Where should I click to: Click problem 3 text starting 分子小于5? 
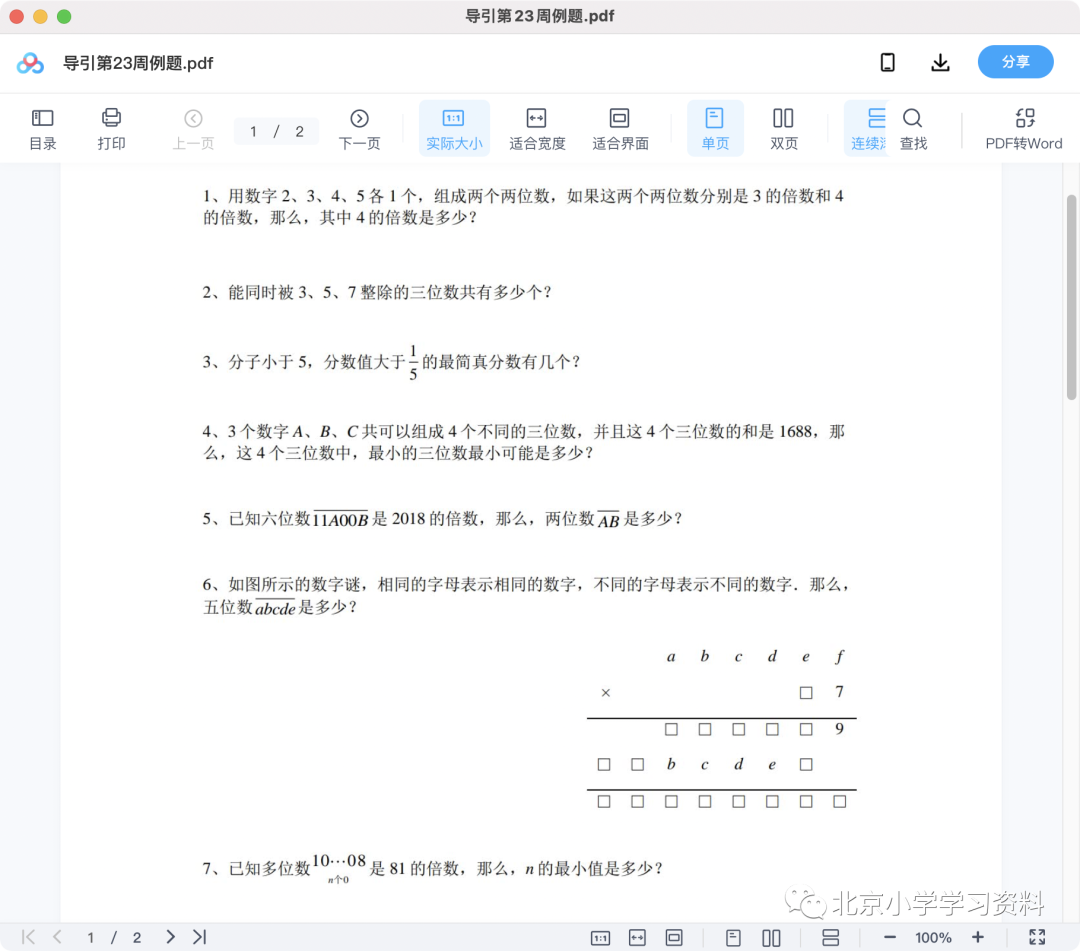coord(391,362)
